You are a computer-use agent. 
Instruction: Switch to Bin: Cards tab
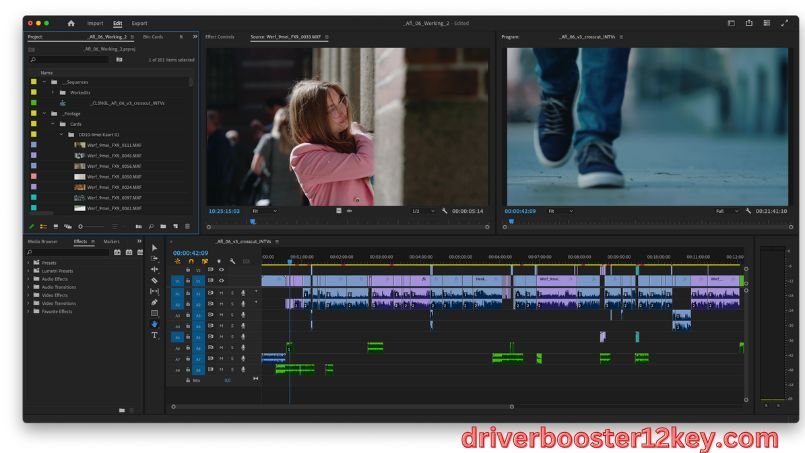pyautogui.click(x=153, y=37)
